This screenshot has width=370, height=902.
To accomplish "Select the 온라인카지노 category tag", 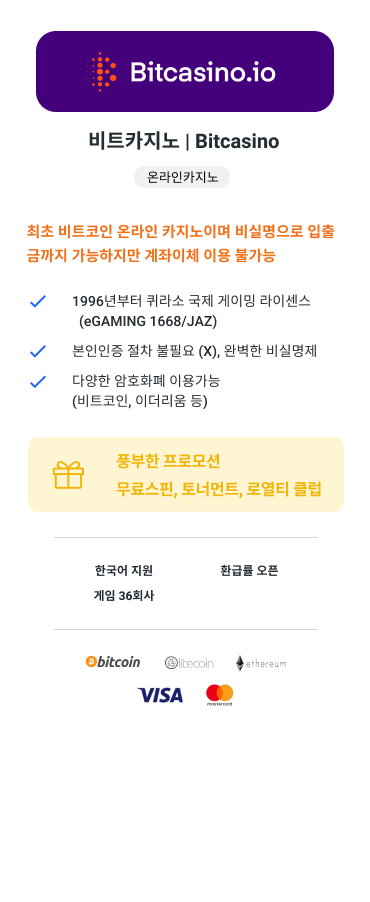I will 182,177.
